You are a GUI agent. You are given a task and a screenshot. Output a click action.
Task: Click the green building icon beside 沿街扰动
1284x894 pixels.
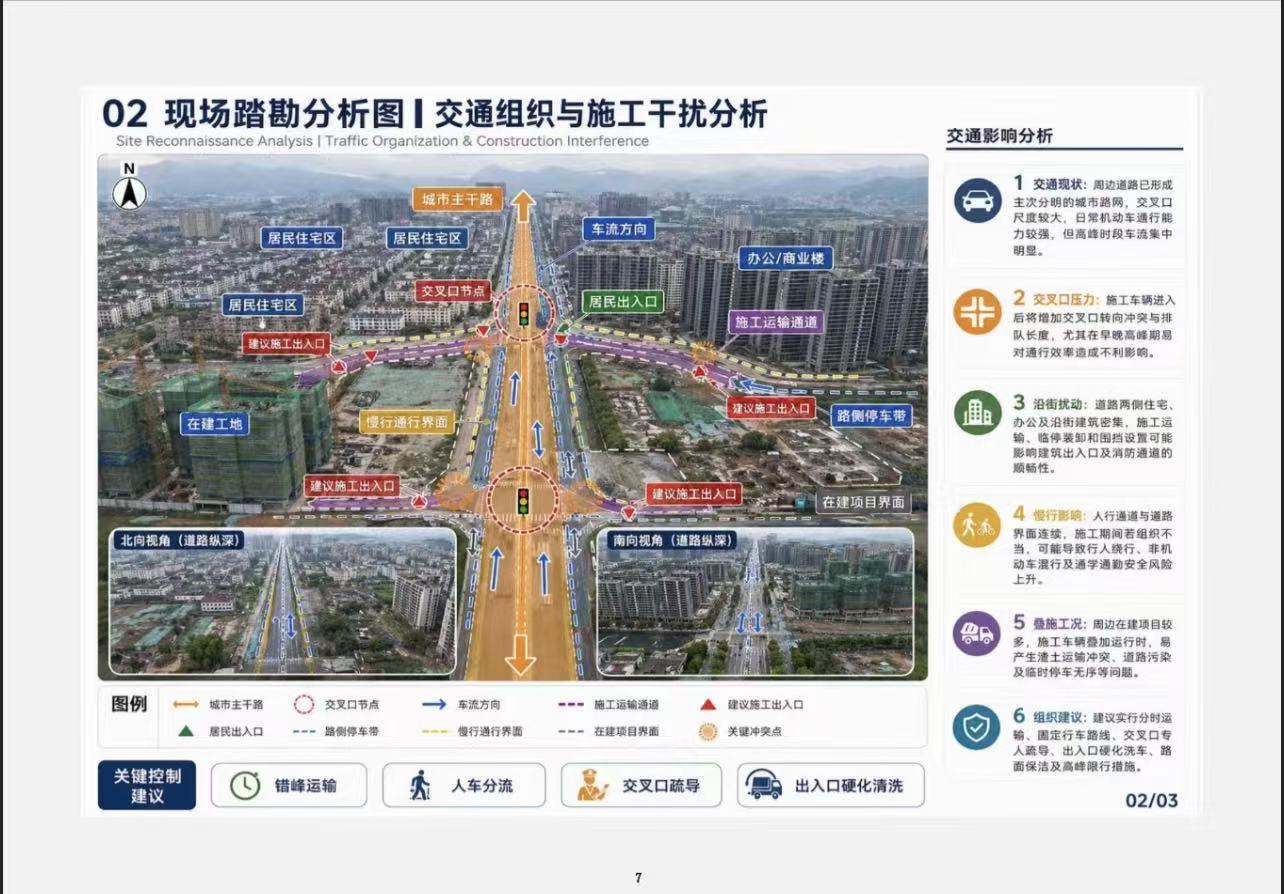(976, 411)
